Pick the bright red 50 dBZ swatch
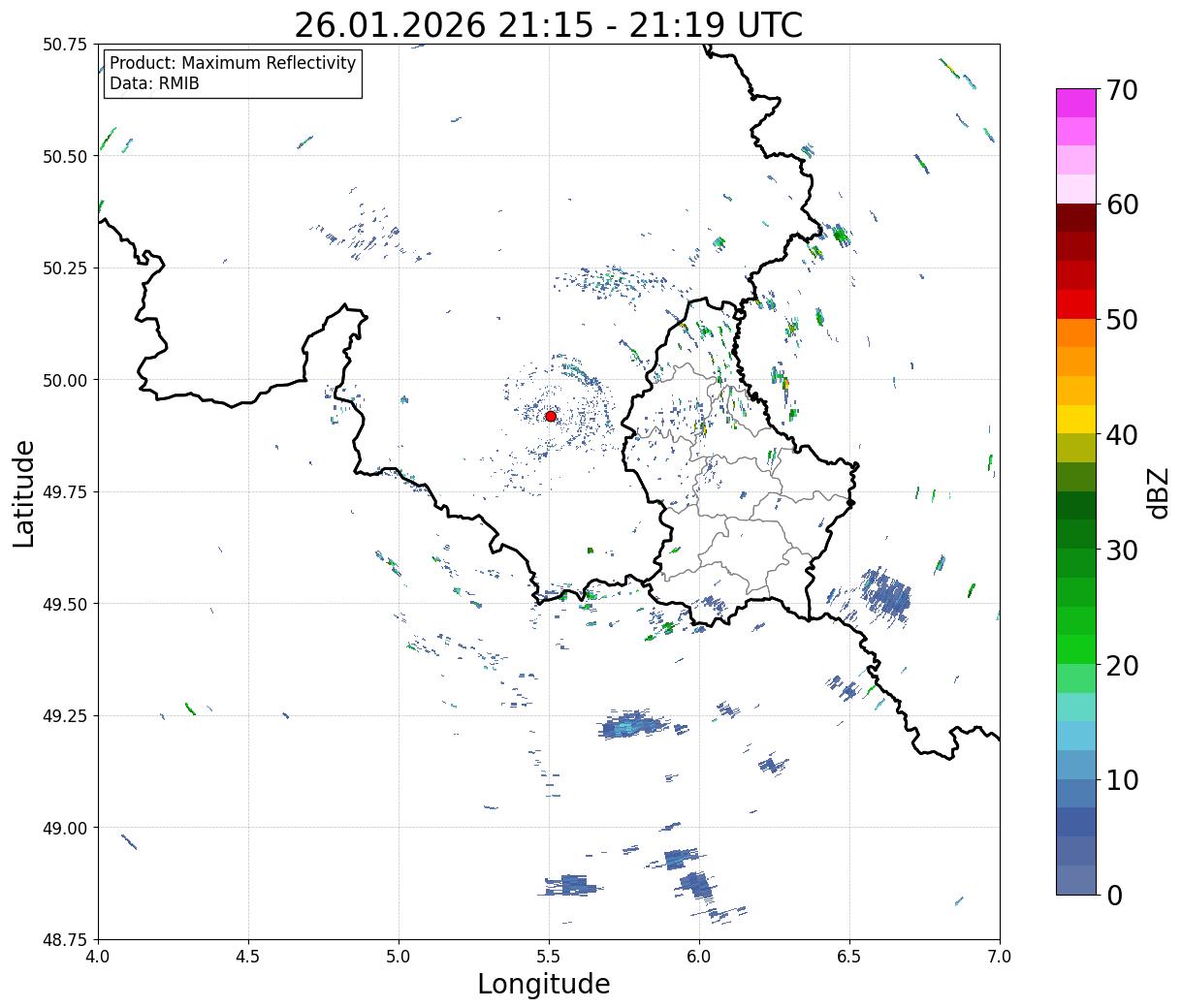Screen dimensions: 1182x1008 1076,304
